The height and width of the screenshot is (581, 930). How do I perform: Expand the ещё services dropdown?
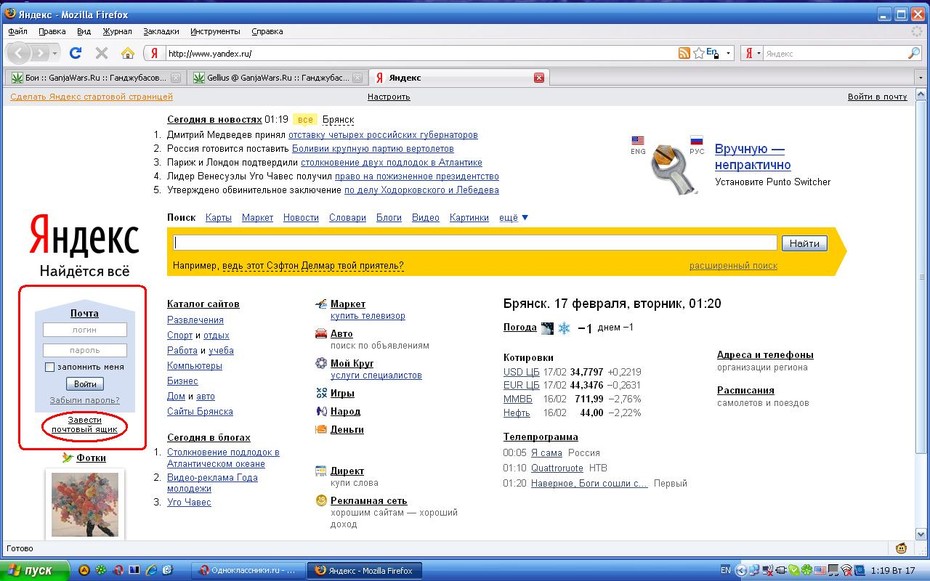click(513, 218)
